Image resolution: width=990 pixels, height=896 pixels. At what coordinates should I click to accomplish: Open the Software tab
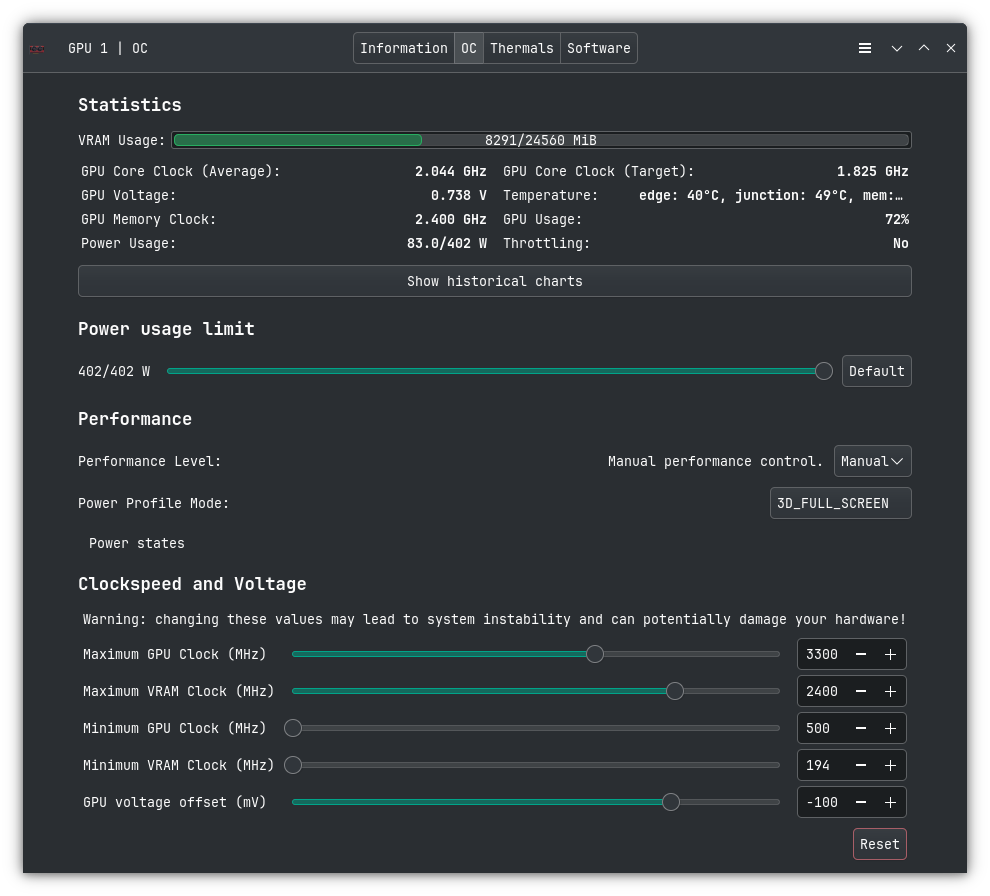598,48
